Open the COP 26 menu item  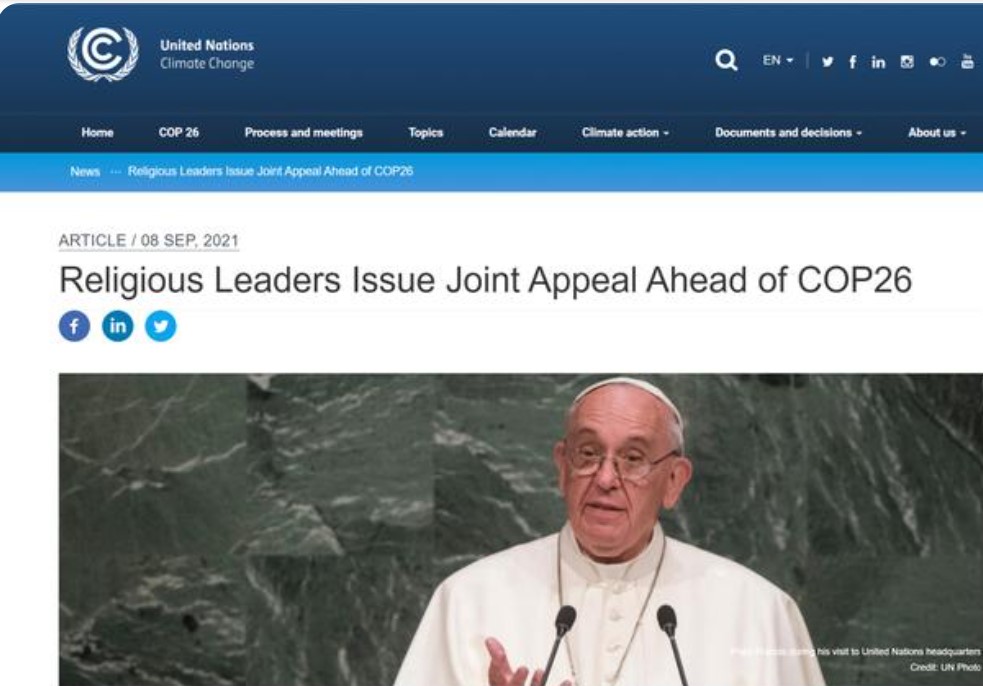[x=179, y=132]
